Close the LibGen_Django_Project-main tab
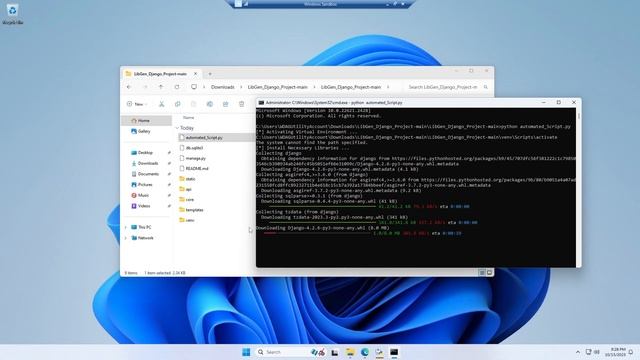 click(x=195, y=74)
